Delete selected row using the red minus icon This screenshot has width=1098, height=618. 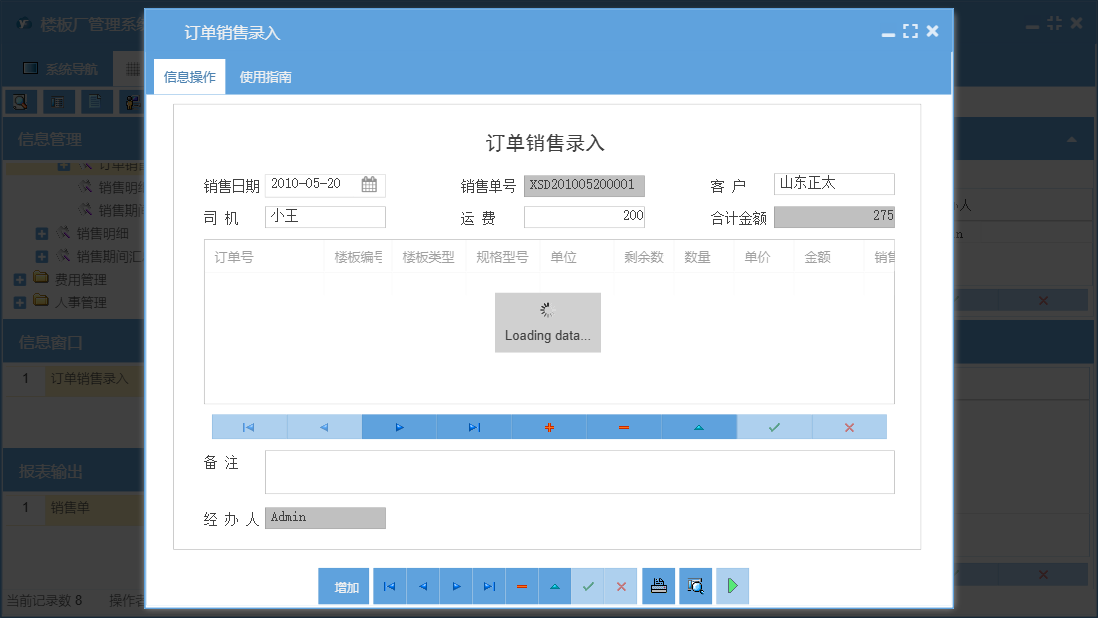click(624, 426)
